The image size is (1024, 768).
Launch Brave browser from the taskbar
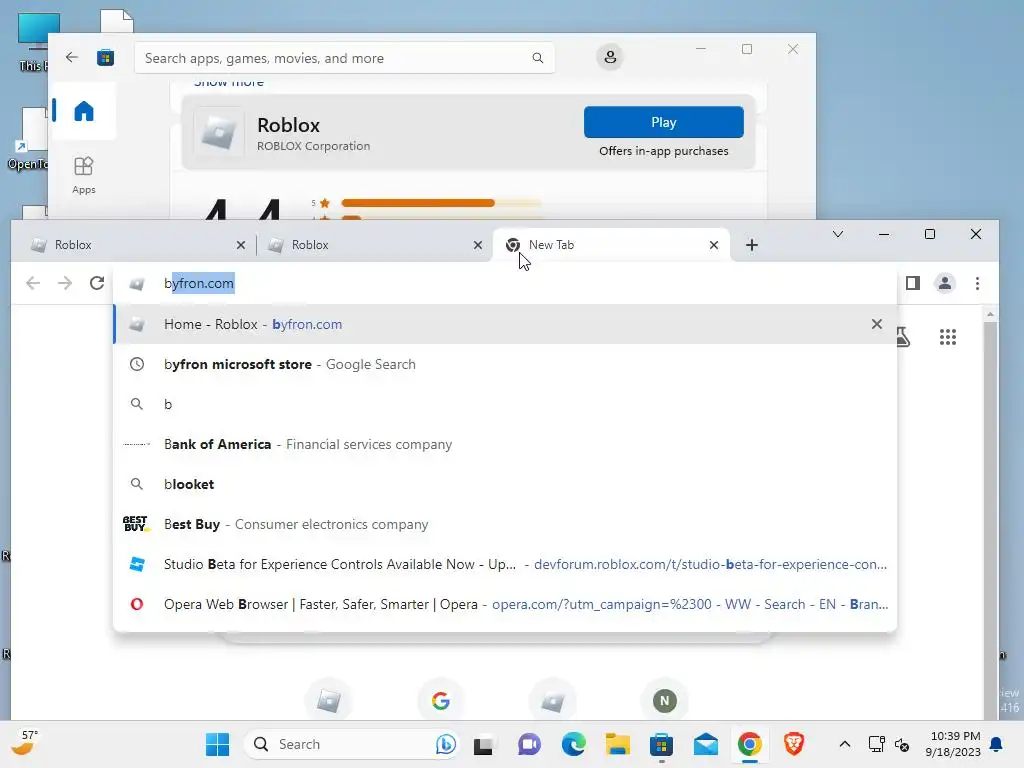(793, 744)
